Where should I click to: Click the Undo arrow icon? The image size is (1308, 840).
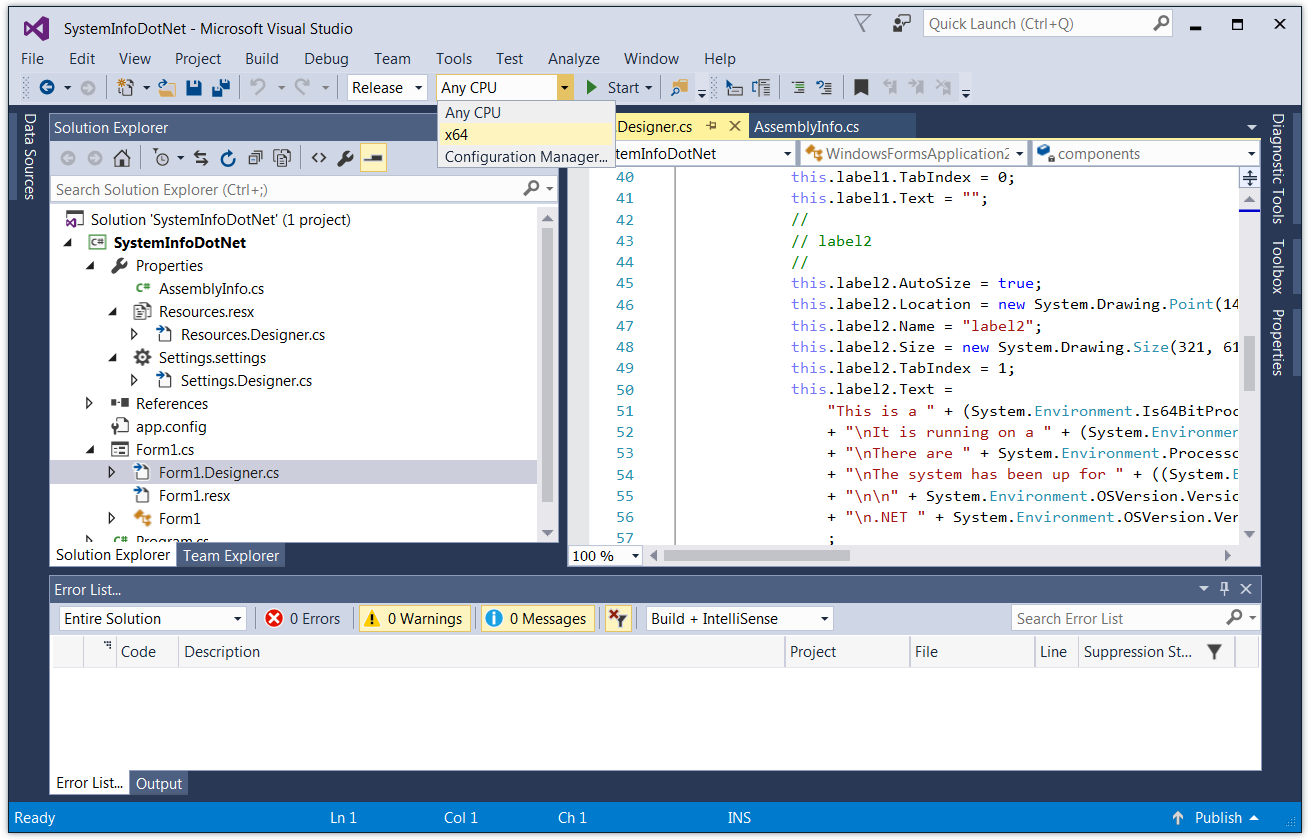258,88
